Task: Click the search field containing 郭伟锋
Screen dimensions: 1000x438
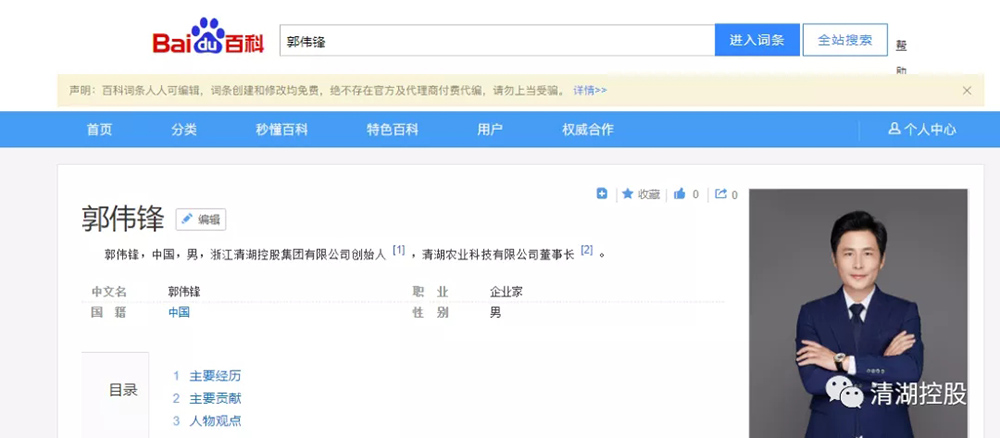Action: [496, 41]
